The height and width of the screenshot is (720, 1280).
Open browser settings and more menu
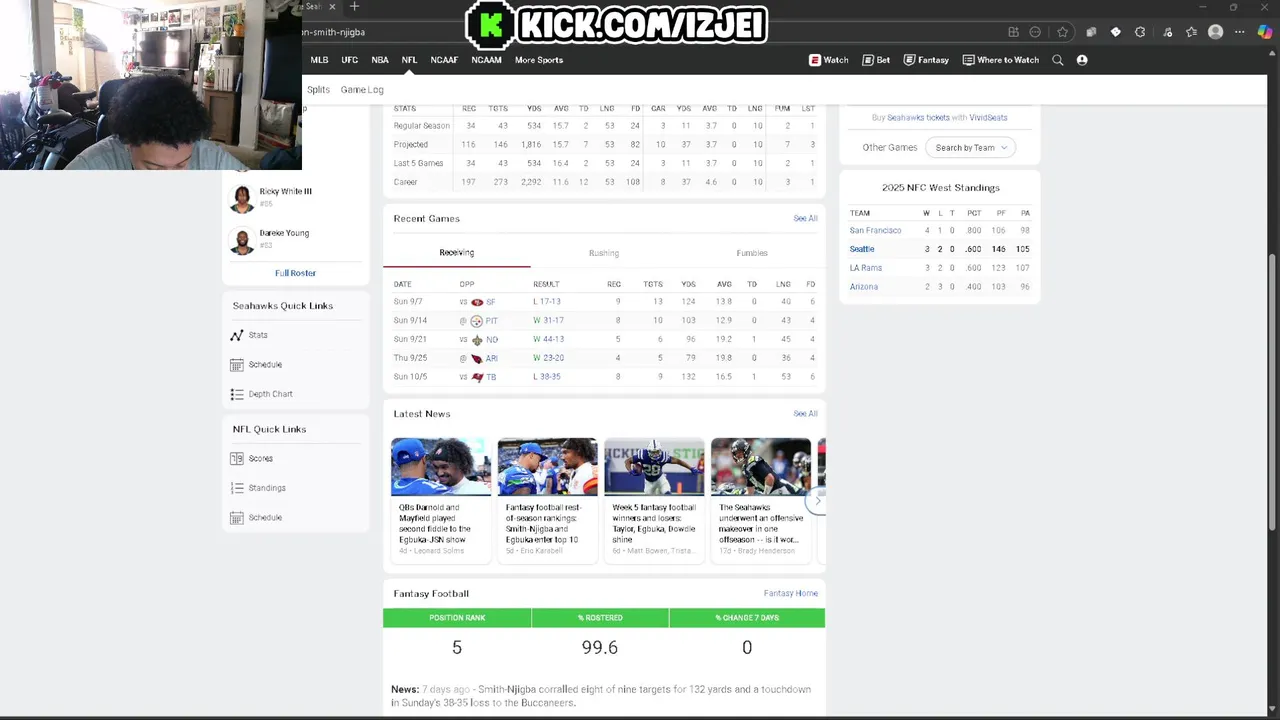pyautogui.click(x=1240, y=32)
